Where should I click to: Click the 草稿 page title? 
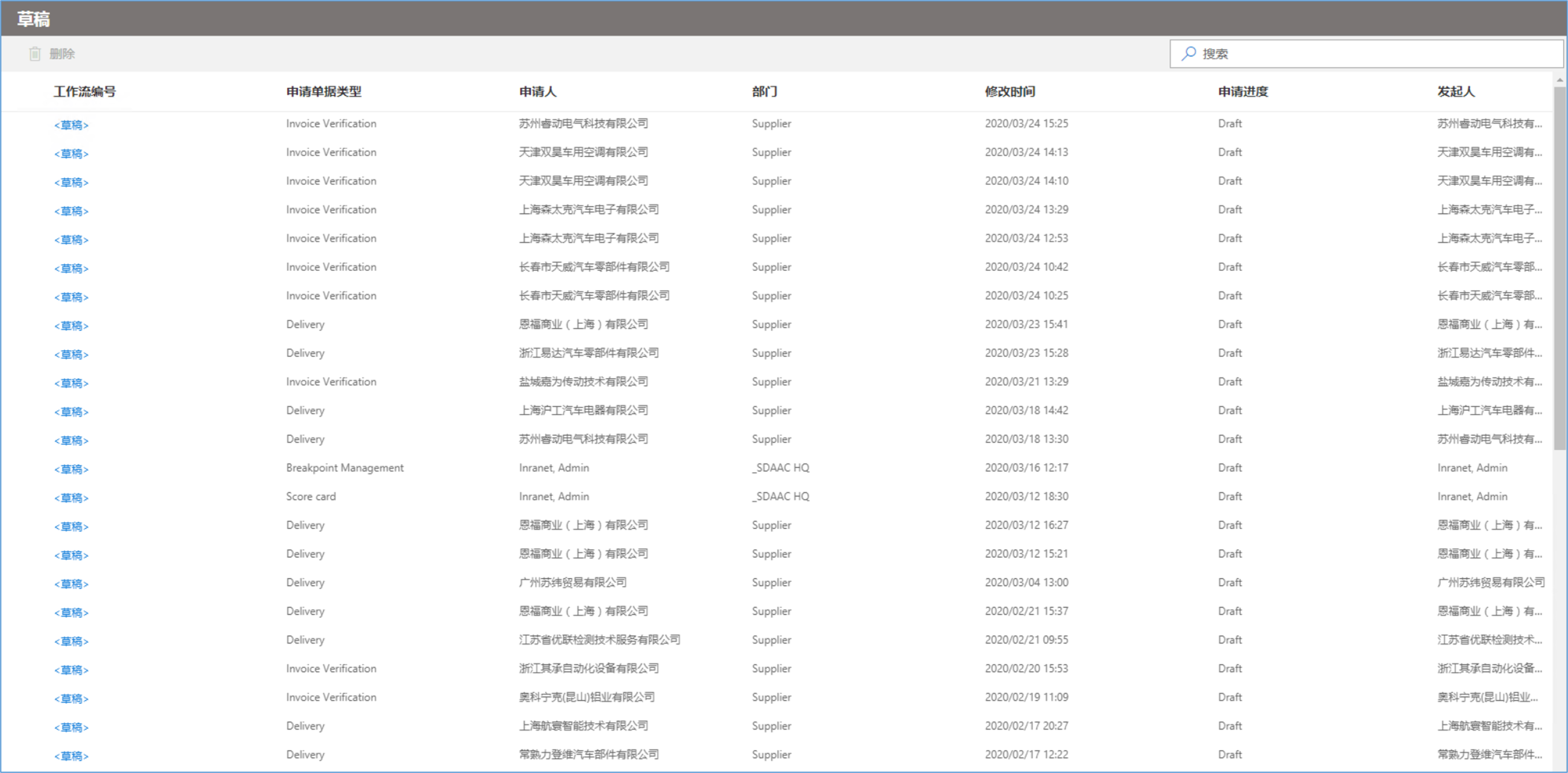click(34, 19)
